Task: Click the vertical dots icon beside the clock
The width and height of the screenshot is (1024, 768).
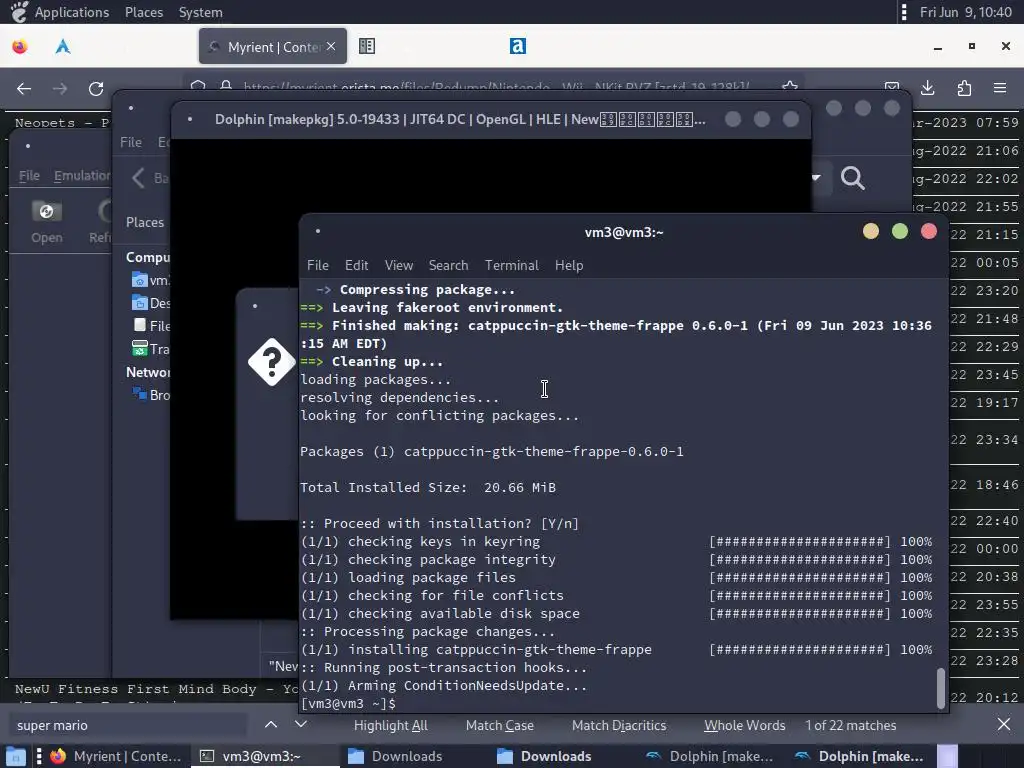Action: tap(904, 12)
